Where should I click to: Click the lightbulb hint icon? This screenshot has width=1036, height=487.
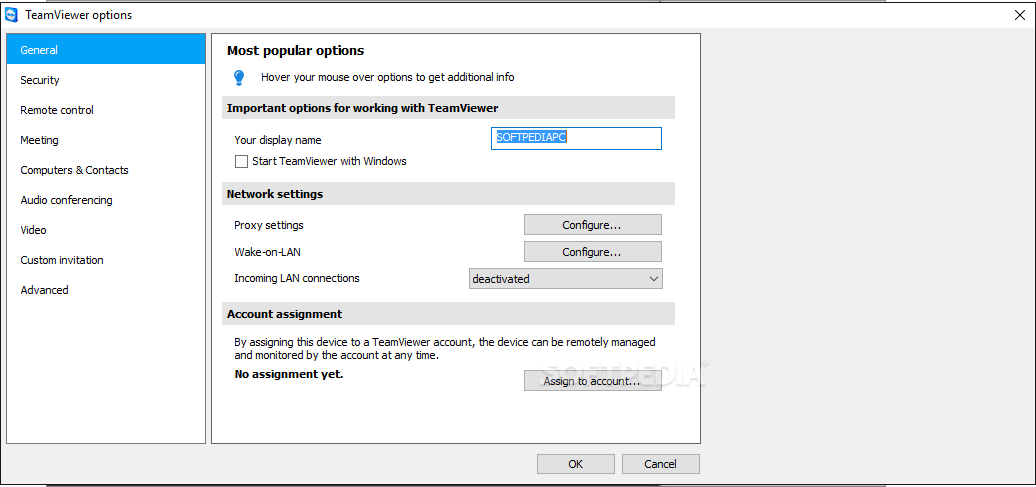tap(239, 78)
